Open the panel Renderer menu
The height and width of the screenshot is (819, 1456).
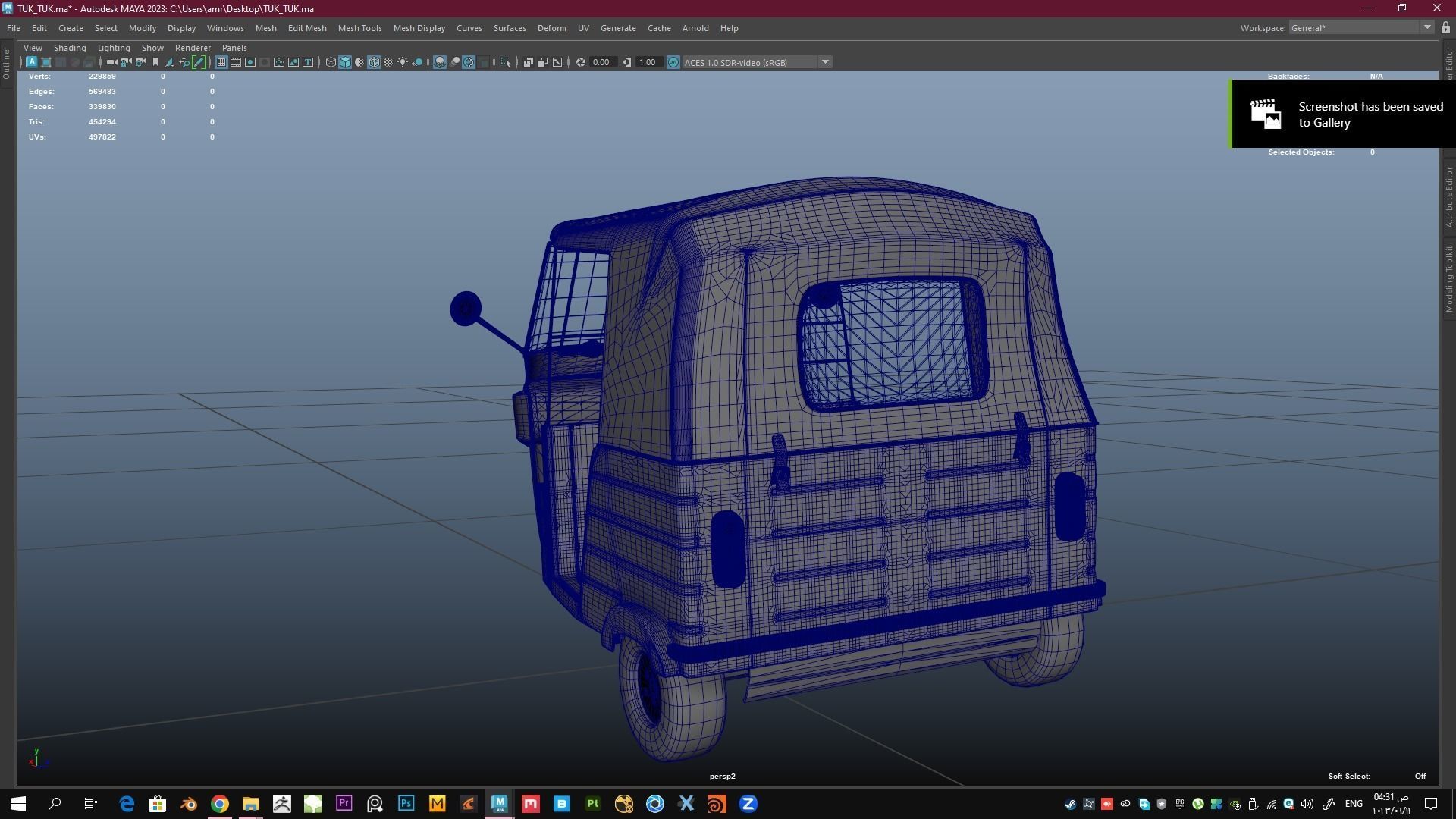tap(193, 48)
